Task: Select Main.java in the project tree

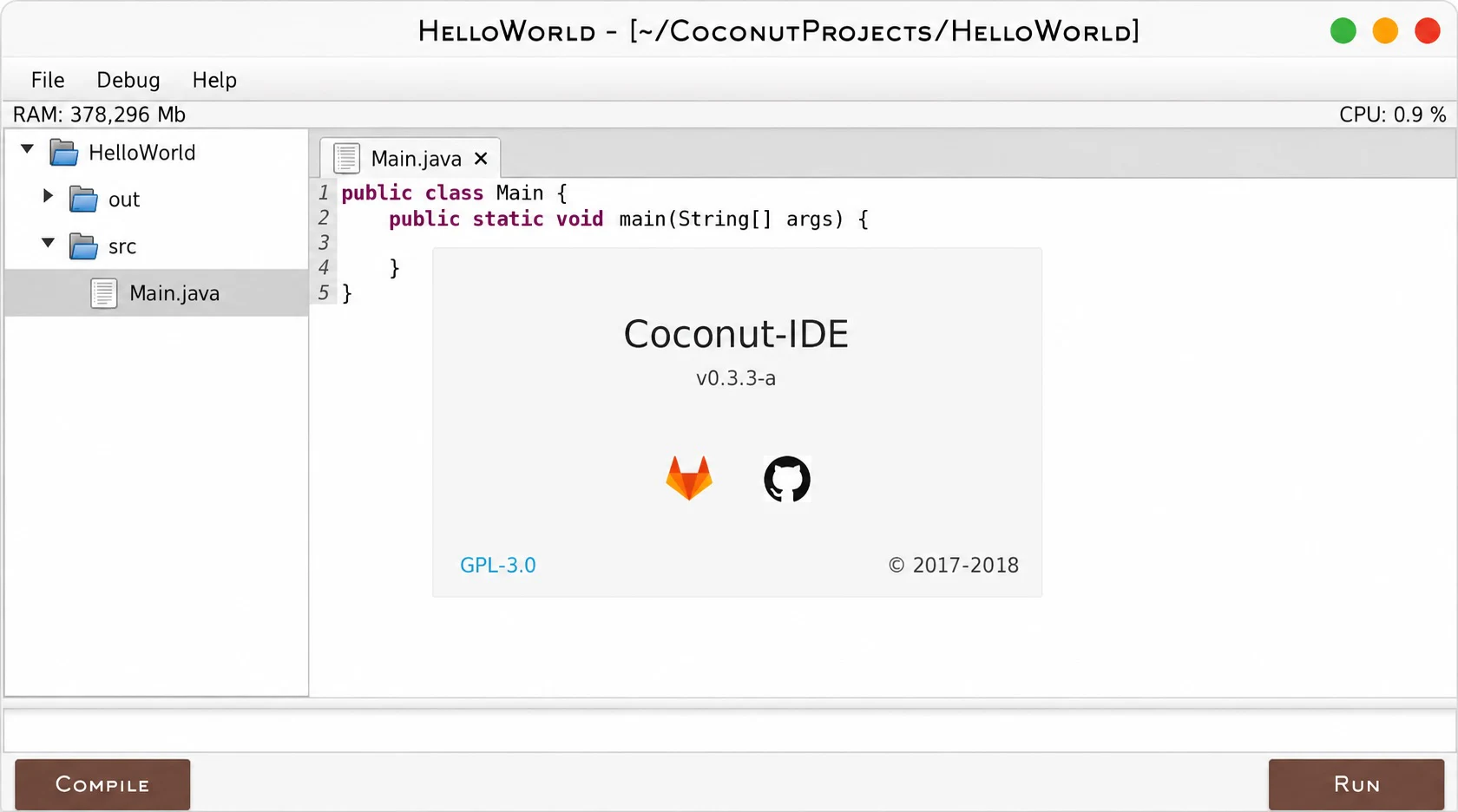Action: pyautogui.click(x=156, y=293)
